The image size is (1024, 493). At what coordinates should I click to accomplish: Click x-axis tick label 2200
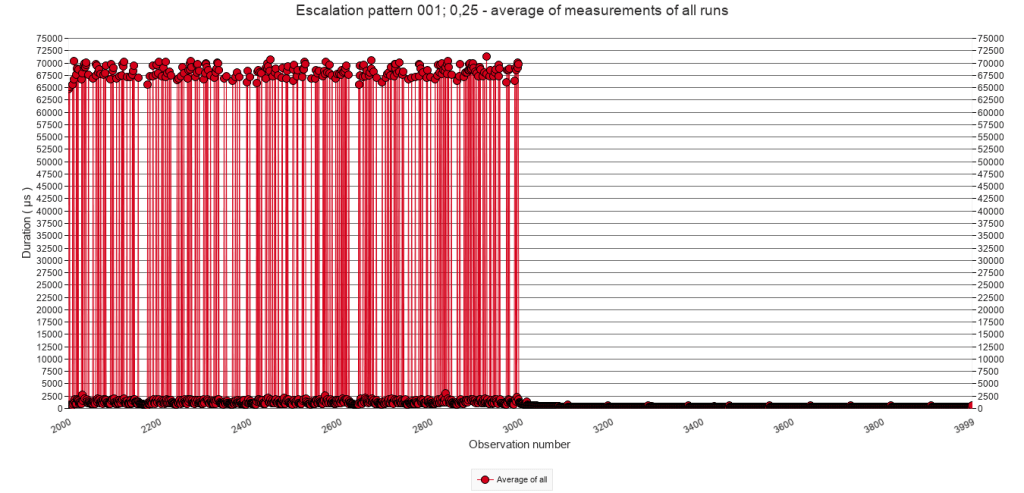(150, 425)
